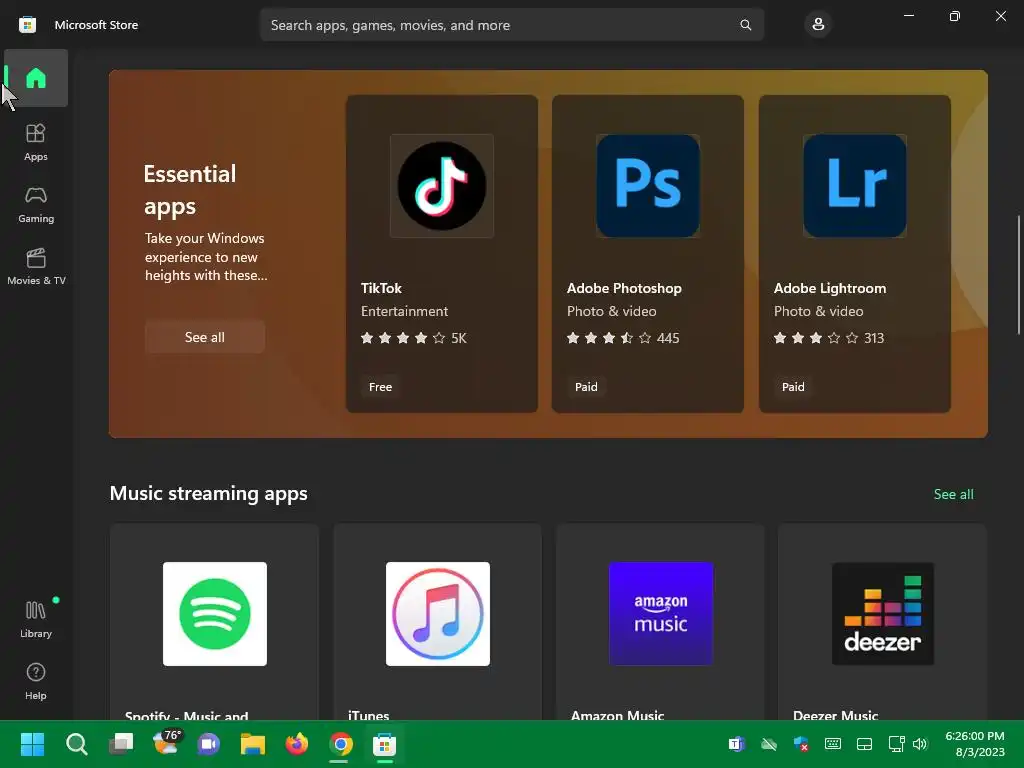Open the volume control in system tray

(920, 744)
